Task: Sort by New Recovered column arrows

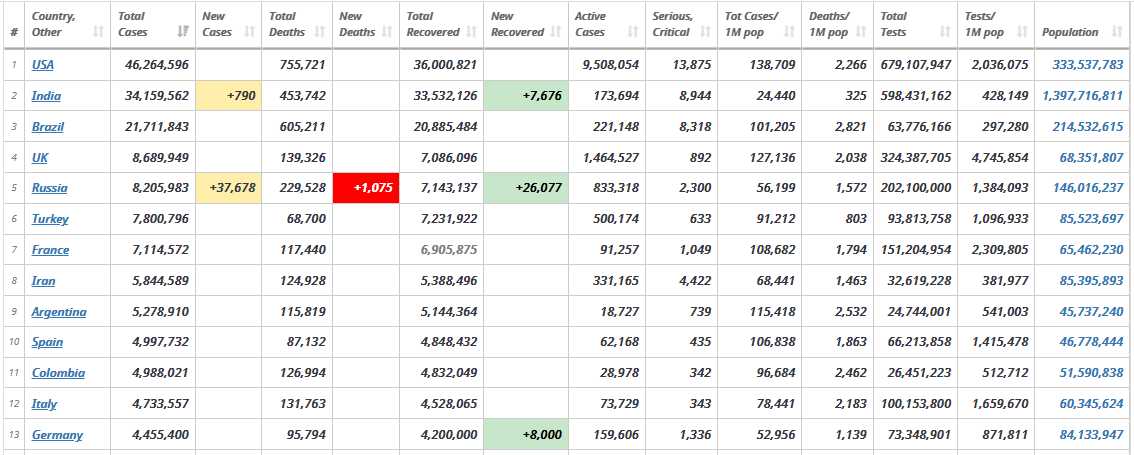Action: click(x=556, y=32)
